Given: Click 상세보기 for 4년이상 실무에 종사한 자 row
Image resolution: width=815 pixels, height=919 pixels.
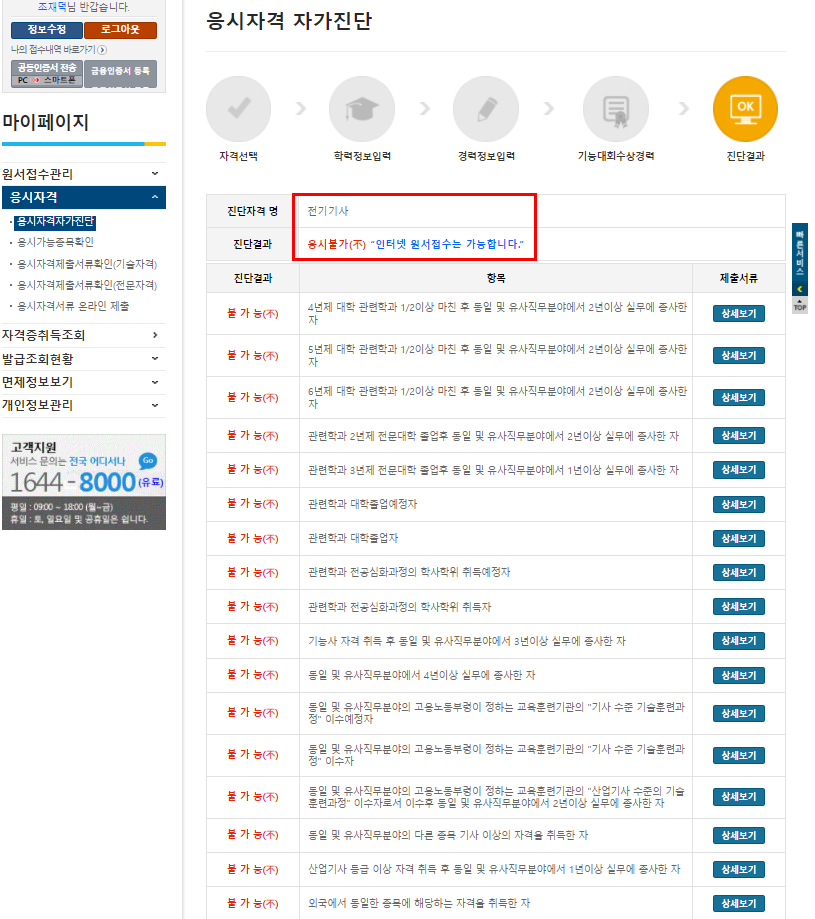Looking at the screenshot, I should click(x=738, y=675).
